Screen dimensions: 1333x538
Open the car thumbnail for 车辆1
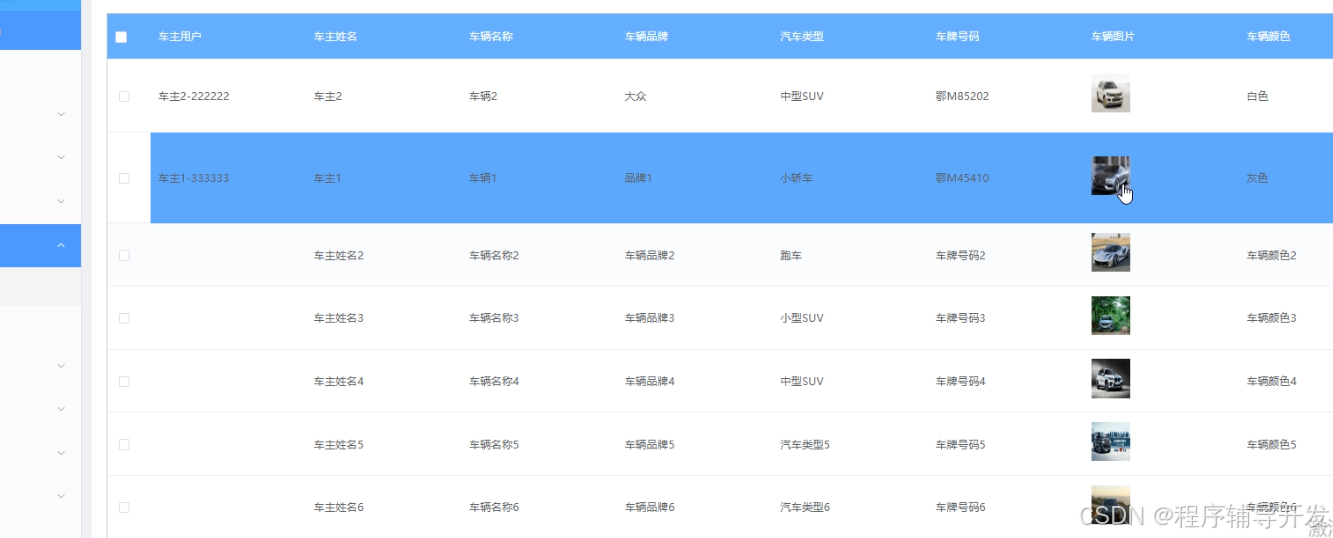pyautogui.click(x=1110, y=175)
